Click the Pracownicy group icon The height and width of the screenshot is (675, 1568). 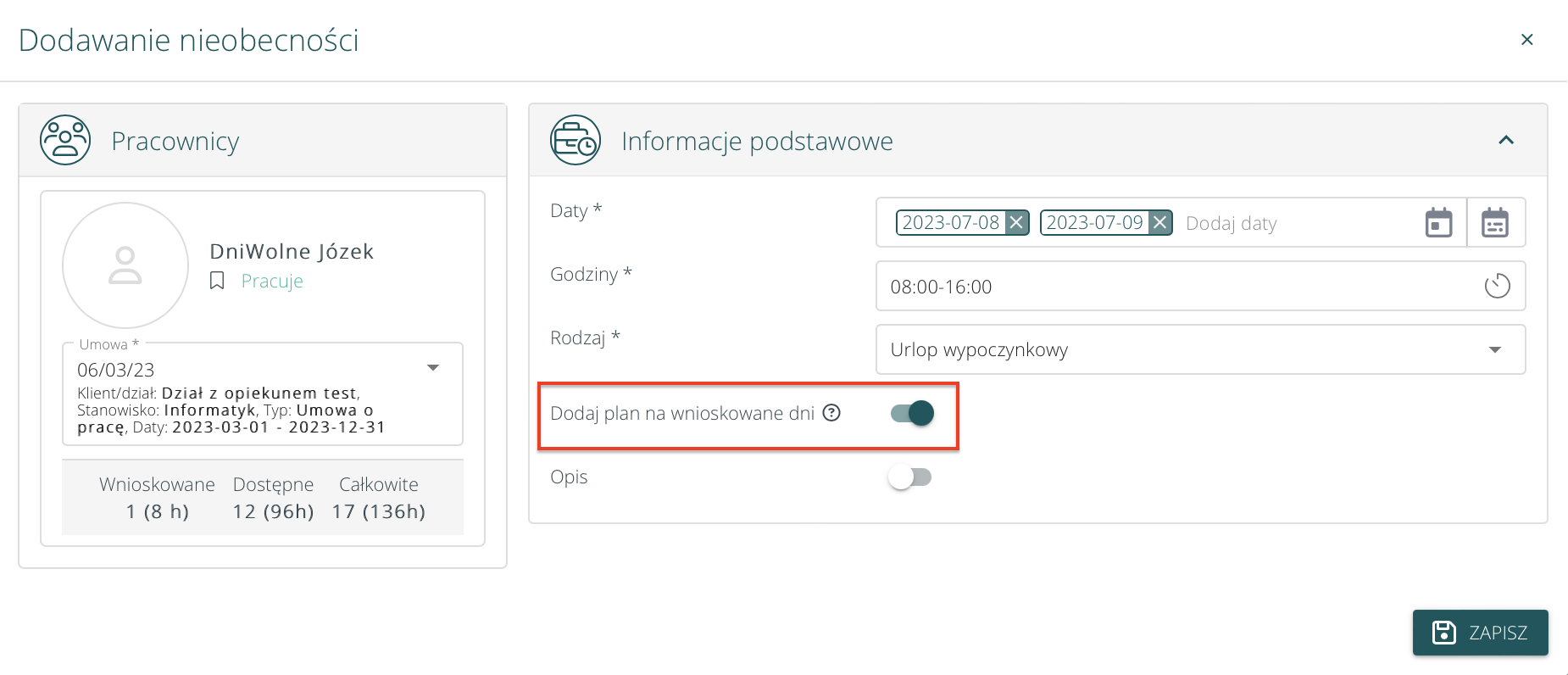[65, 140]
